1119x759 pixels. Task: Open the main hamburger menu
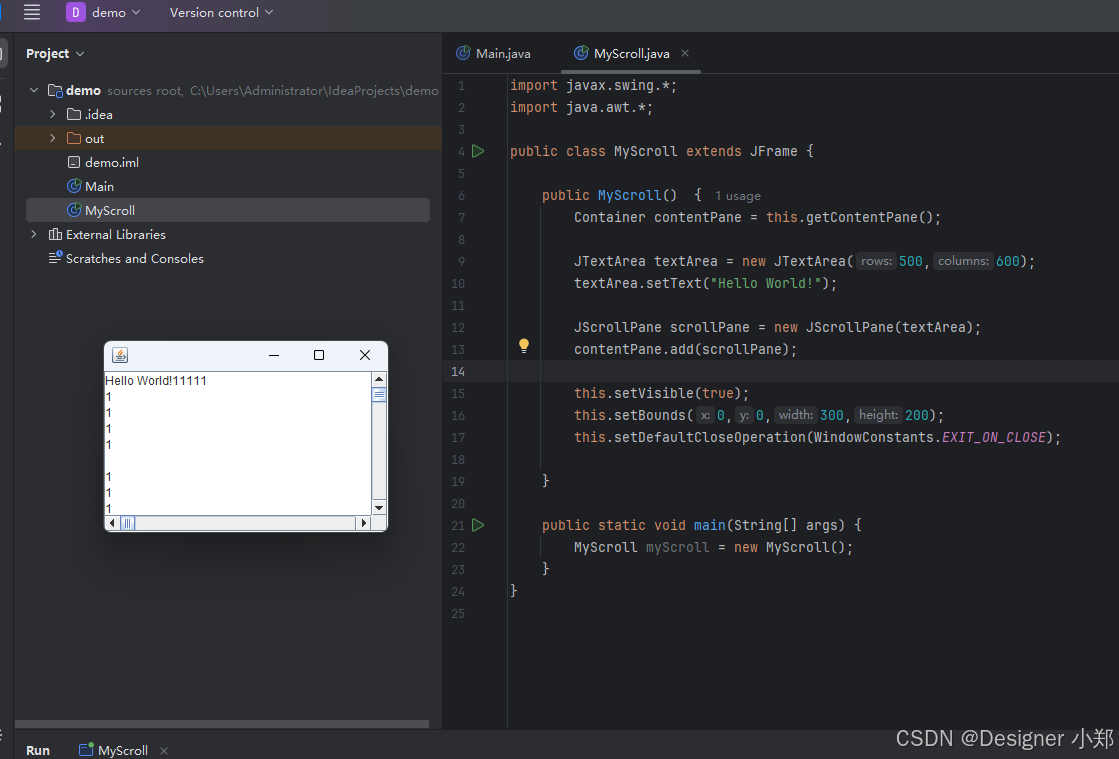pos(31,12)
